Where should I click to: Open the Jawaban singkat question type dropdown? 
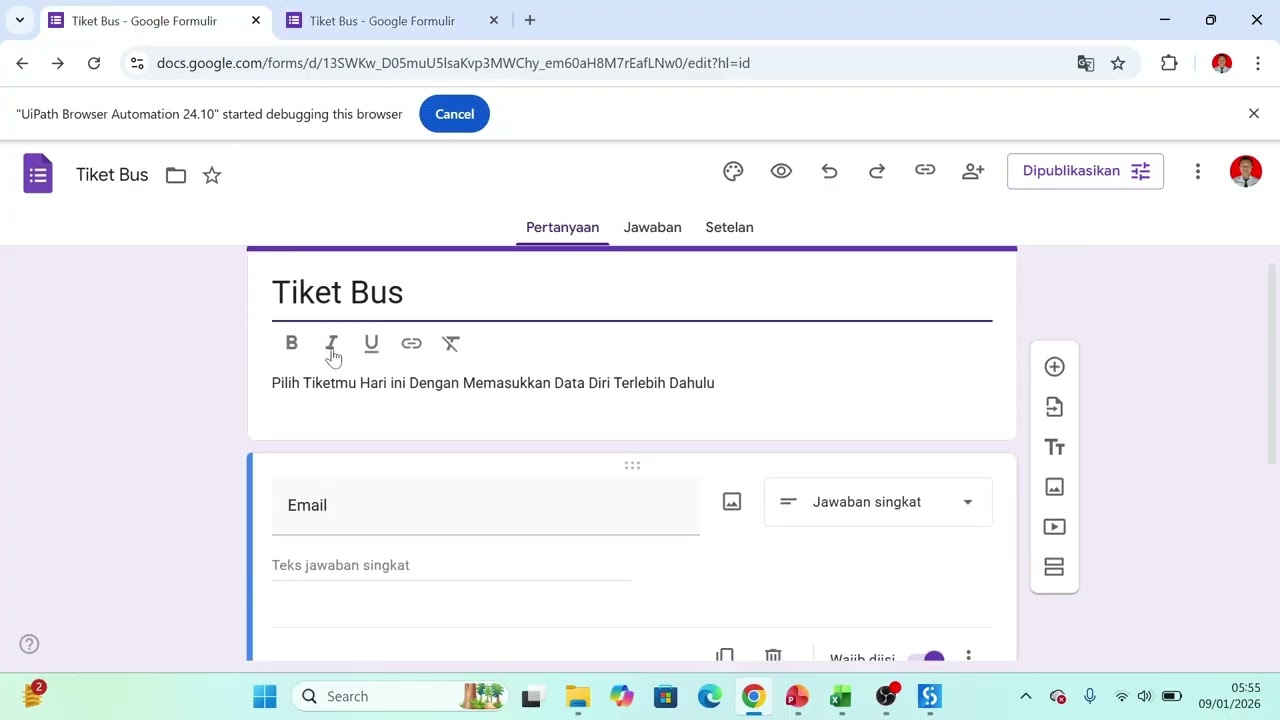click(x=878, y=502)
